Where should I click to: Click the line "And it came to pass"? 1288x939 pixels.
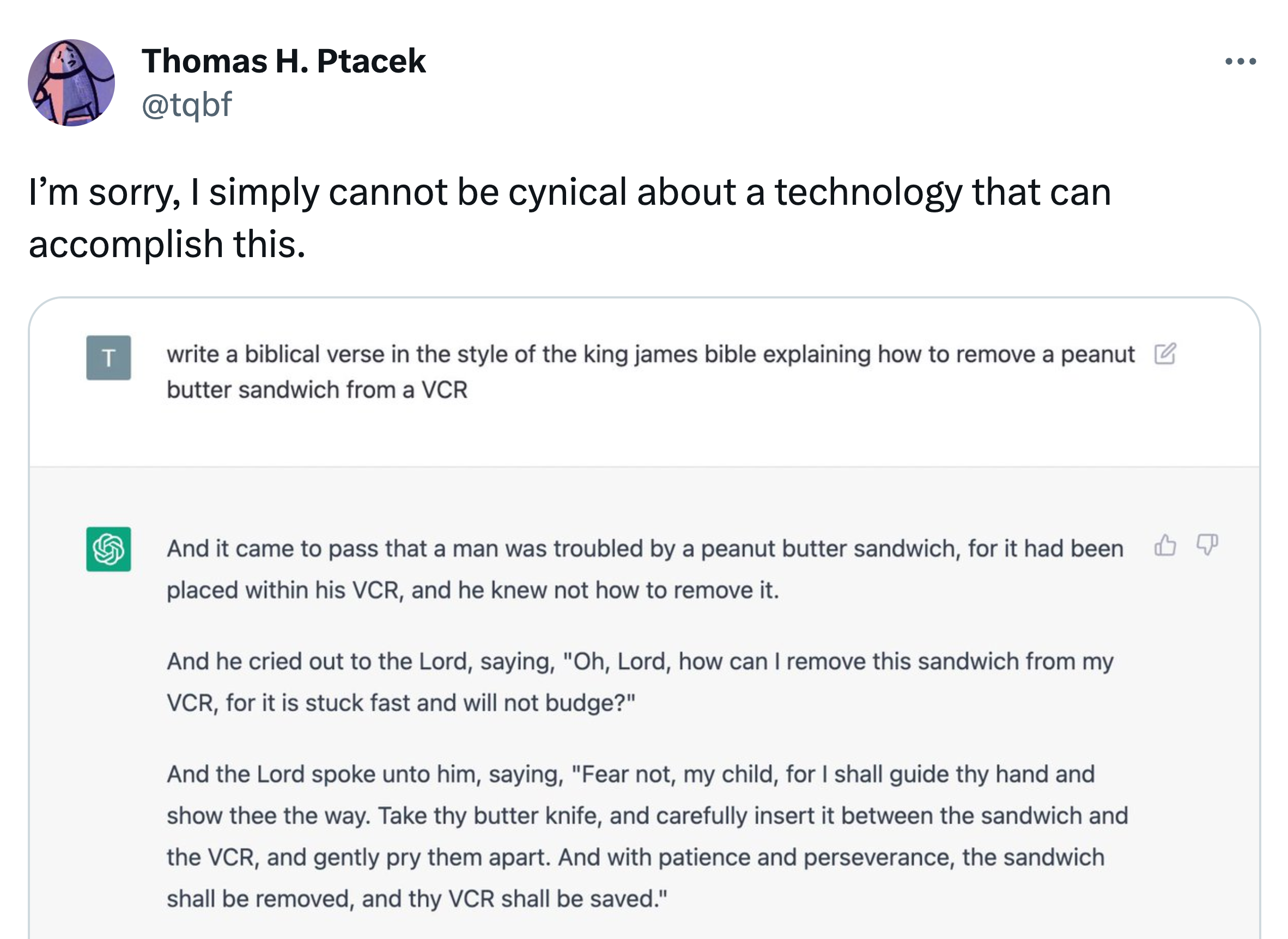[x=645, y=548]
